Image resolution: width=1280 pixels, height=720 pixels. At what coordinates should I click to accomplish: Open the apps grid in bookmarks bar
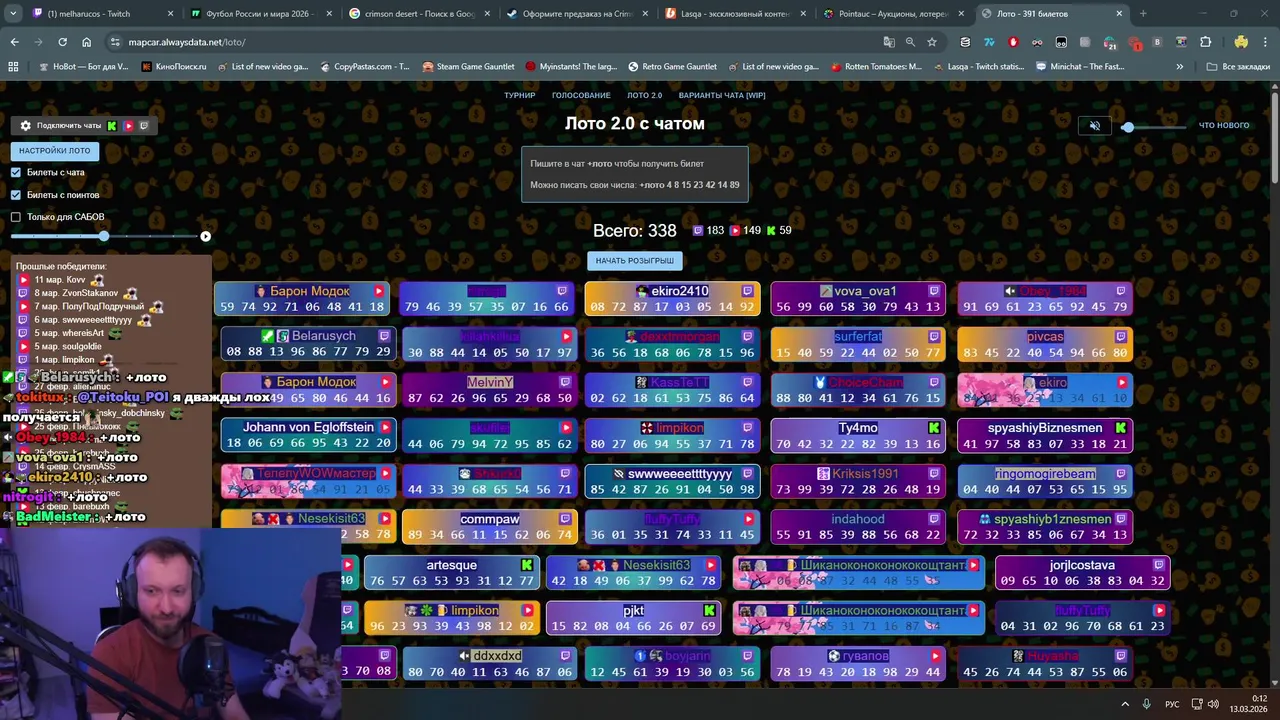(x=13, y=66)
